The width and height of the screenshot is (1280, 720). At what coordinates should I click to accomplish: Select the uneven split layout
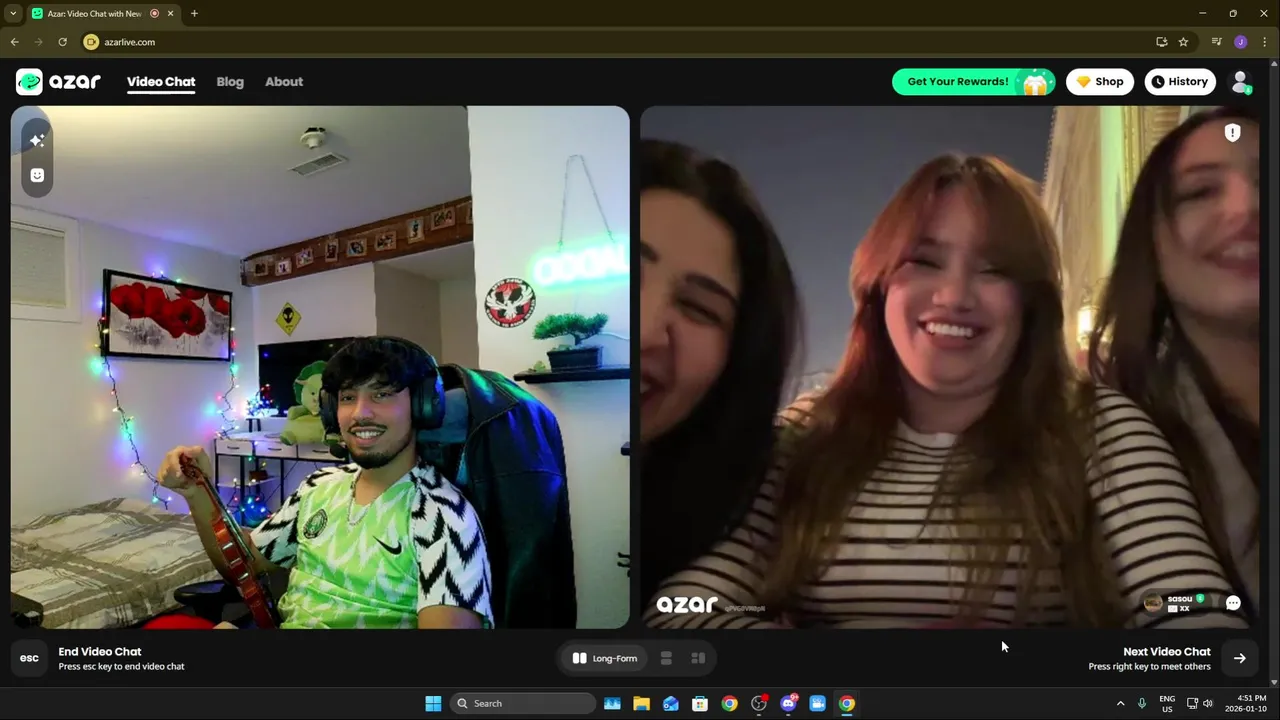698,658
